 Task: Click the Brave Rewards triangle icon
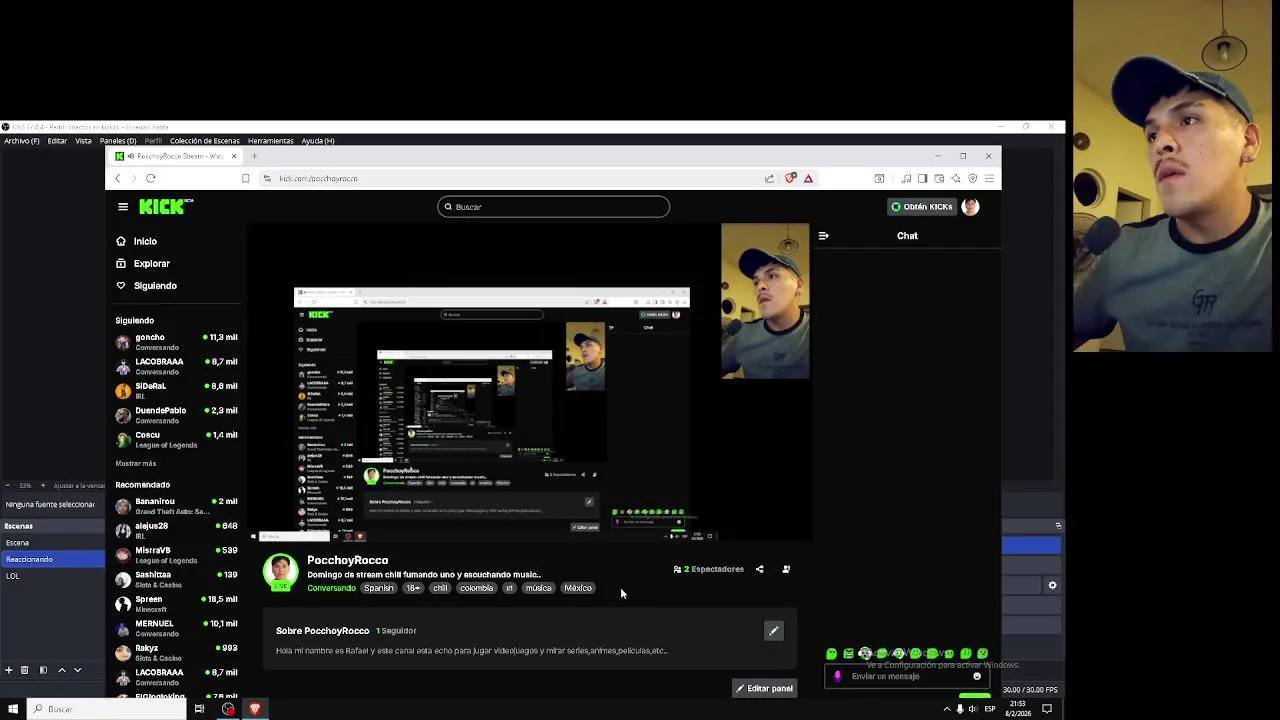coord(808,178)
